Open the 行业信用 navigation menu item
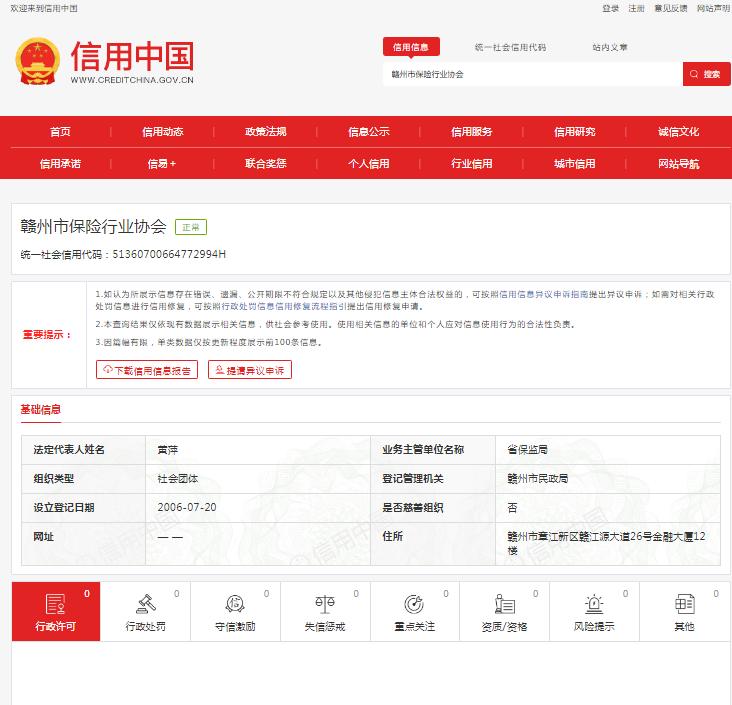732x705 pixels. [472, 163]
